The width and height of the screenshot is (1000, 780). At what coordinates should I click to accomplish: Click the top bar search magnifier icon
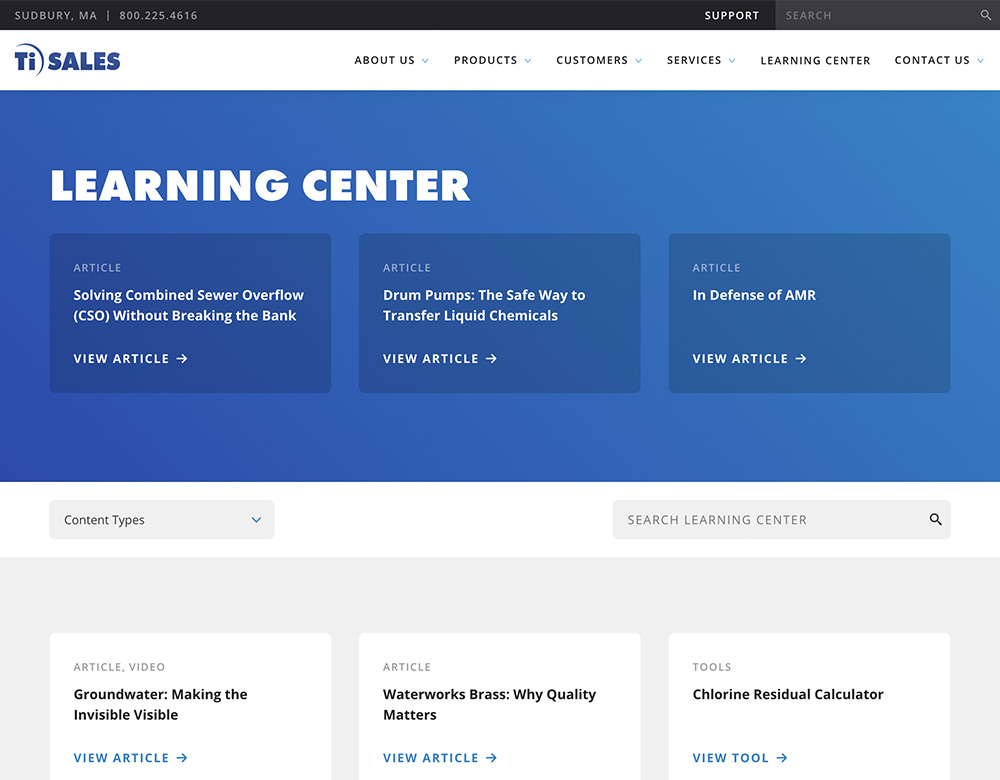tap(986, 16)
